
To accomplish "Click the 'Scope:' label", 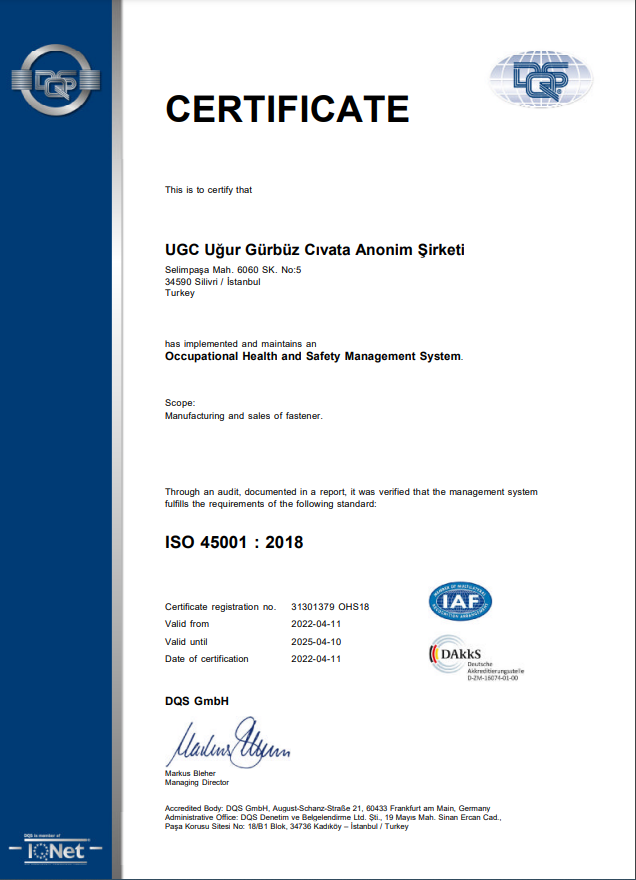I will coord(180,403).
